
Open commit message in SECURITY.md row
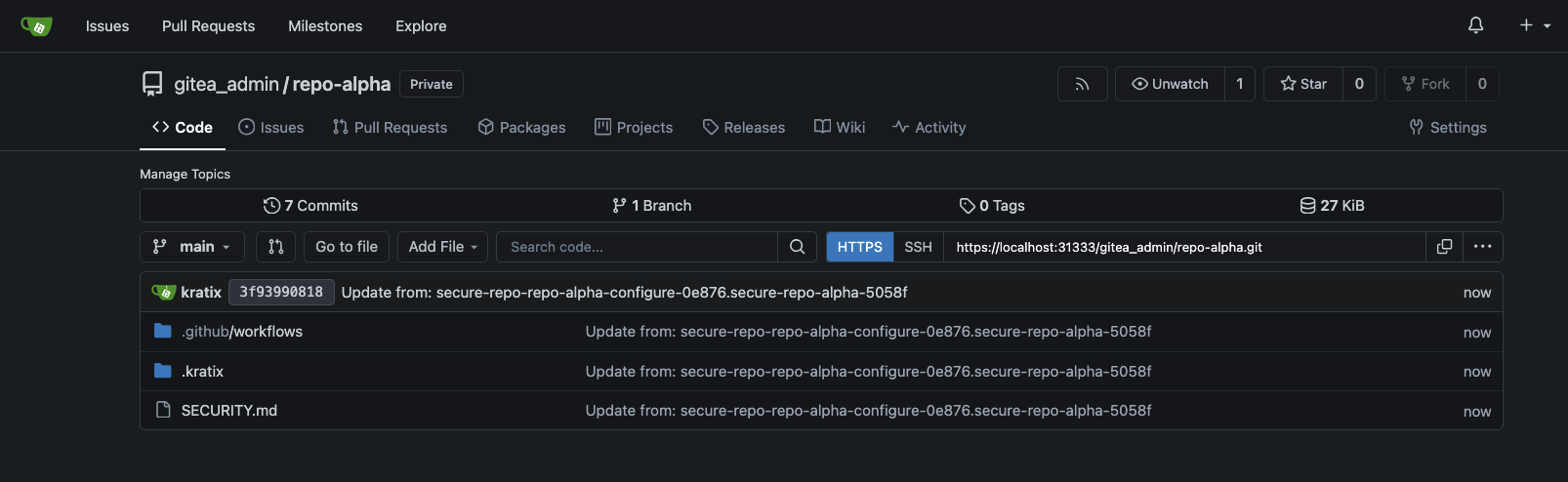(868, 410)
